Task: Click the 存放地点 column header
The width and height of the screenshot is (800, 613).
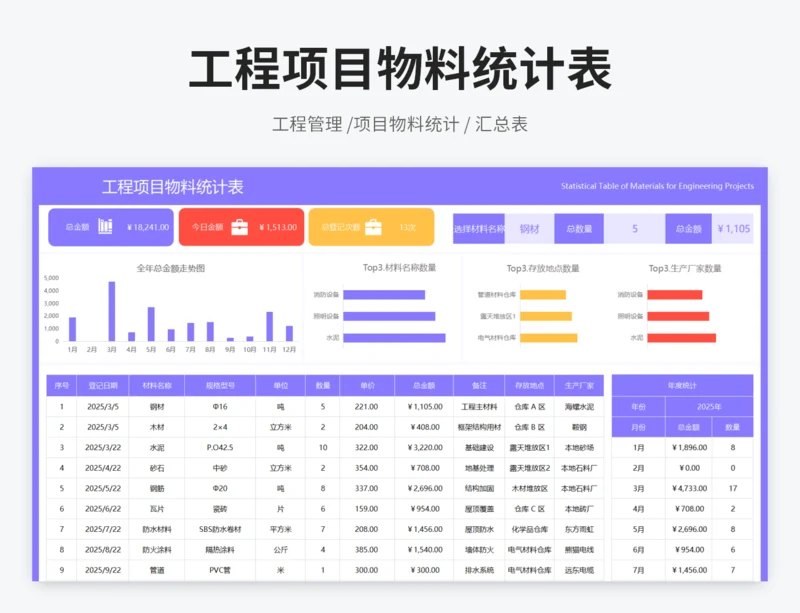Action: (x=530, y=385)
